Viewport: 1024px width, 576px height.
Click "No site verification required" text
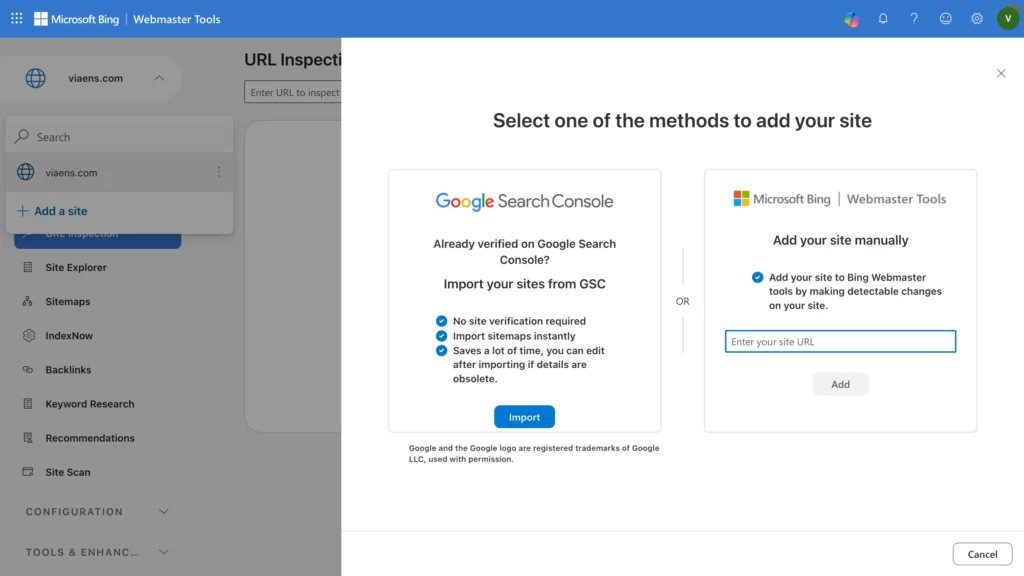(519, 321)
